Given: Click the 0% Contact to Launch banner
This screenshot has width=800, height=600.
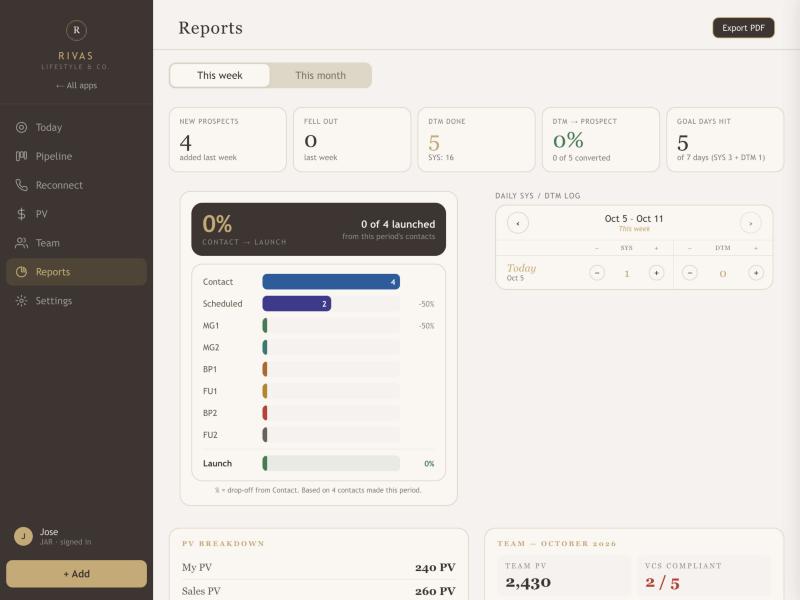Looking at the screenshot, I should [x=318, y=229].
